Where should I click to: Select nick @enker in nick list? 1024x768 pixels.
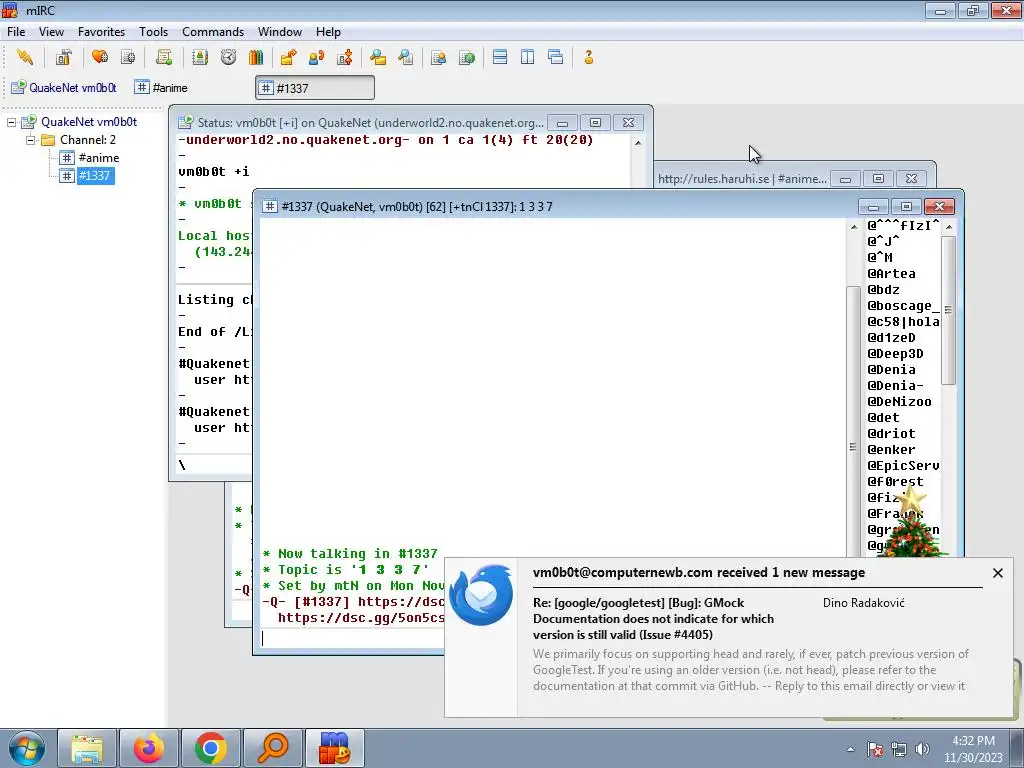(891, 449)
